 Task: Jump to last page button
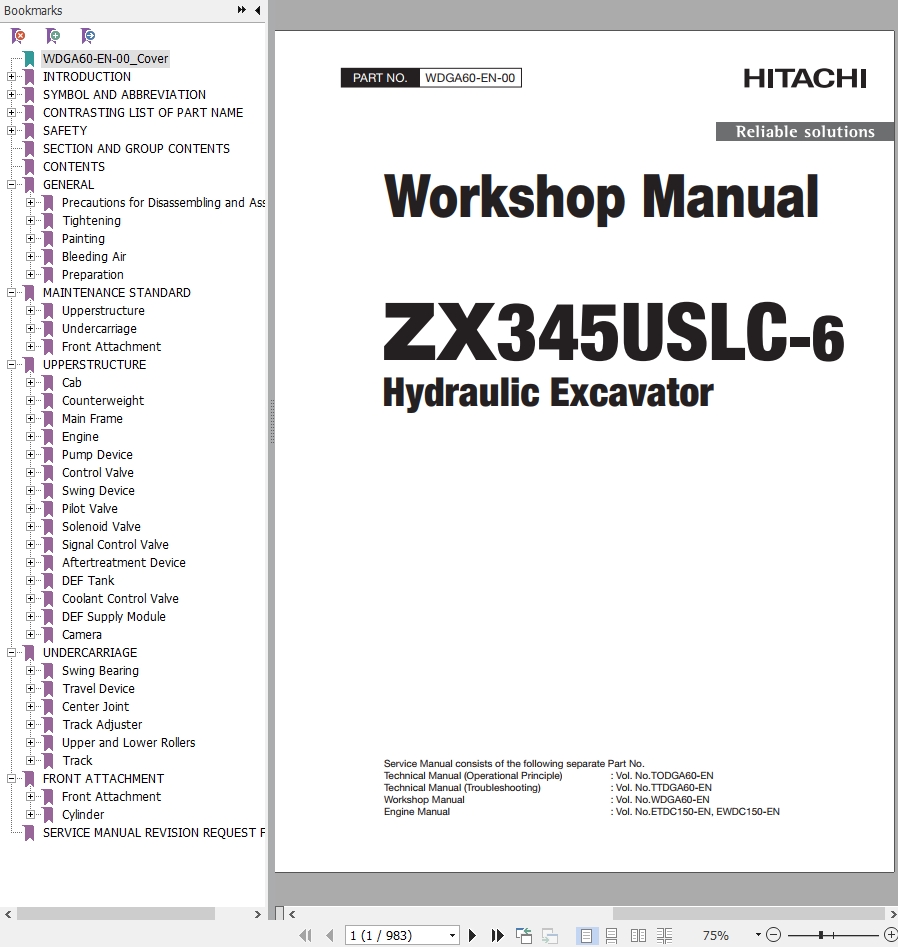[497, 936]
